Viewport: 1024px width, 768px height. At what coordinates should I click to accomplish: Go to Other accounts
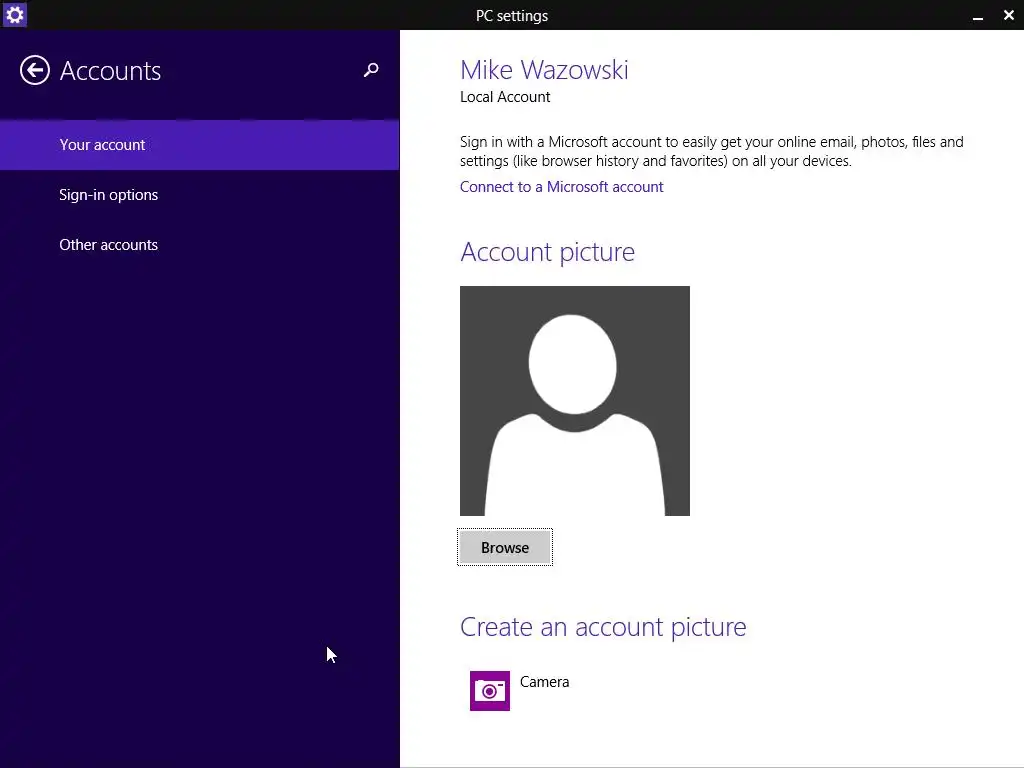(x=199, y=244)
